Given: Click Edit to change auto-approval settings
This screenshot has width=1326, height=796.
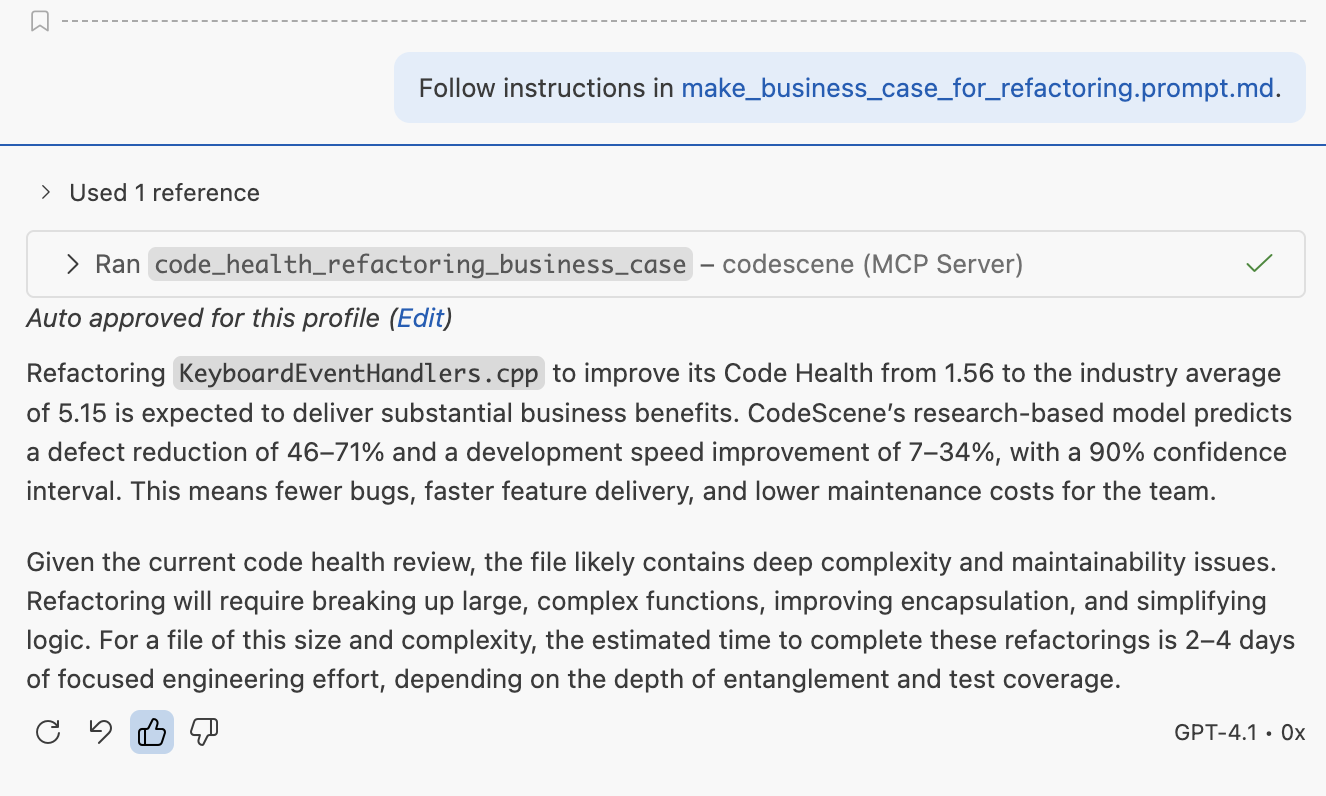Looking at the screenshot, I should (420, 318).
